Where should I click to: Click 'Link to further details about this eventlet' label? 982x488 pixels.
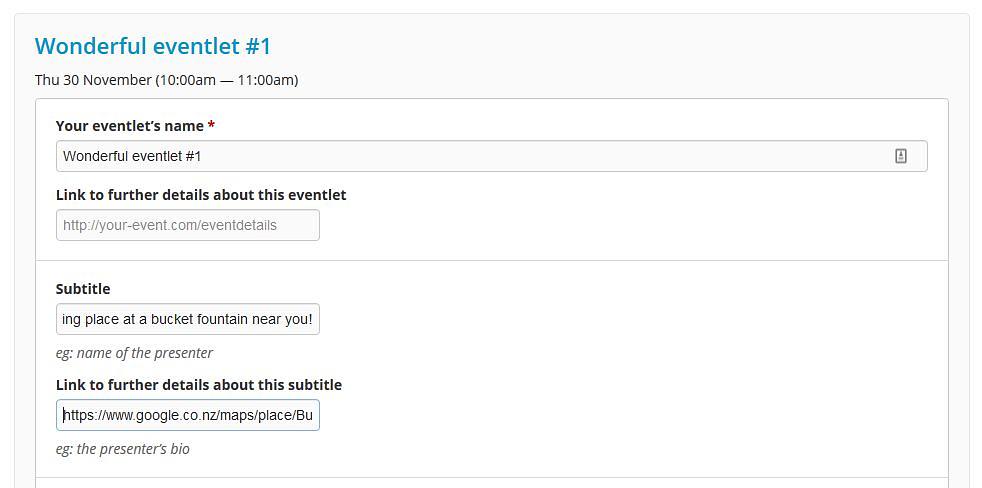[x=201, y=195]
